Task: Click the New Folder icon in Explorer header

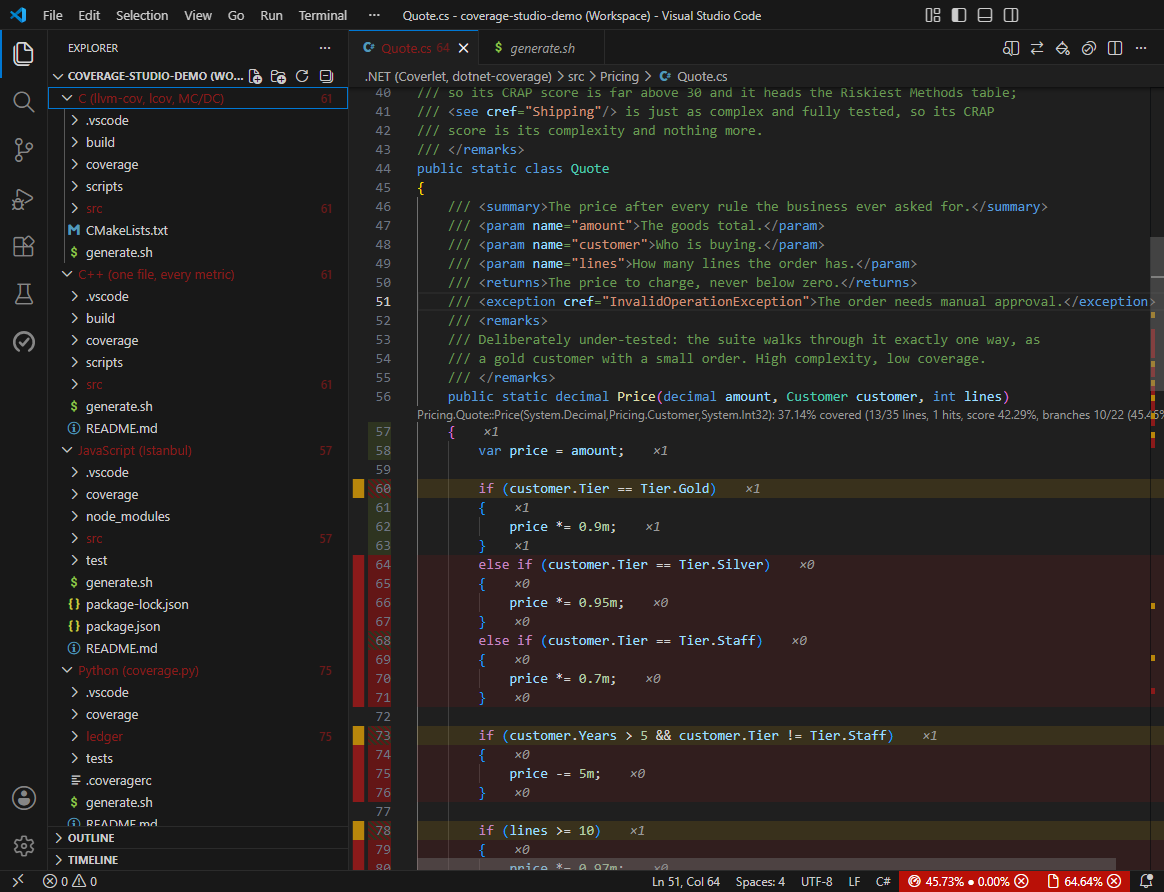Action: click(278, 76)
